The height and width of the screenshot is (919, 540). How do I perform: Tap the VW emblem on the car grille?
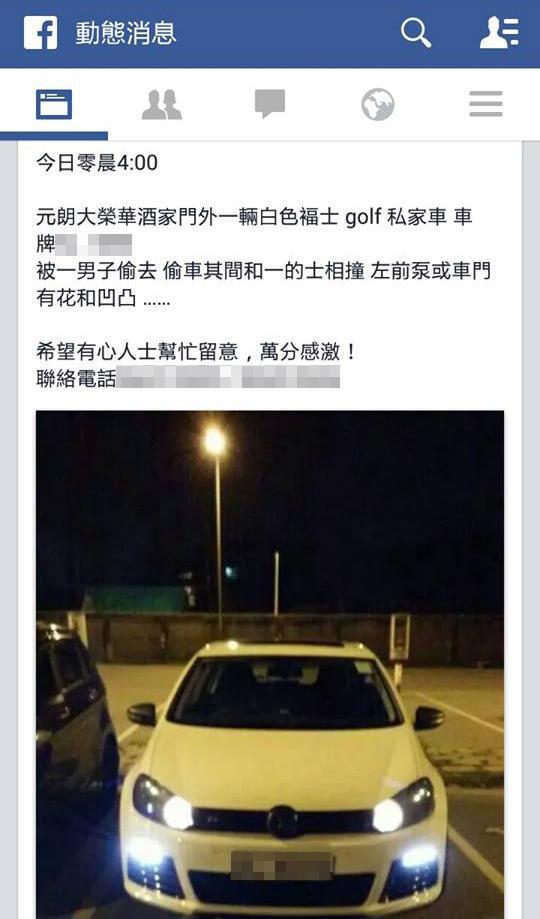(x=283, y=822)
